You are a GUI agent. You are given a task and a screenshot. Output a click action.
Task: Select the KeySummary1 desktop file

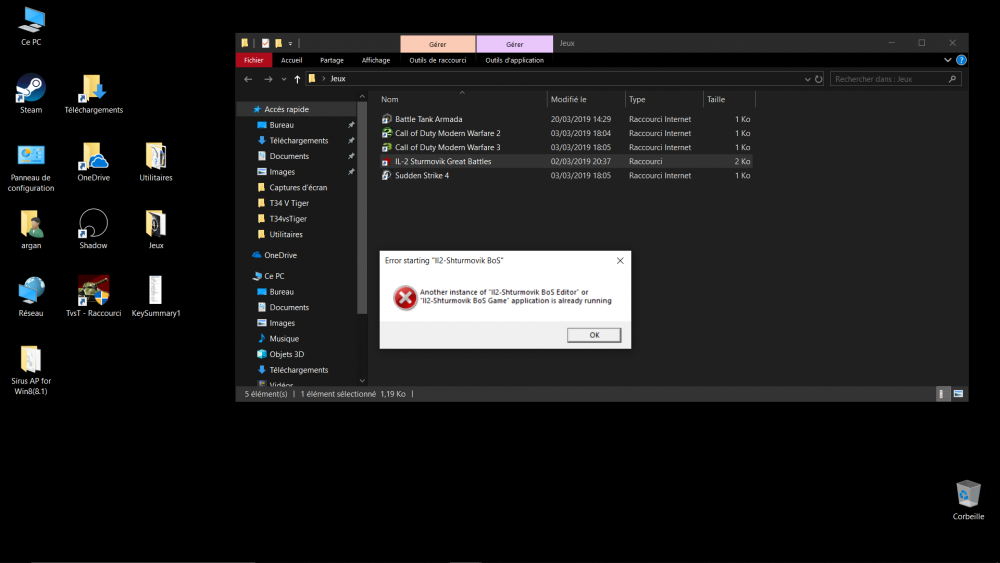[x=156, y=296]
